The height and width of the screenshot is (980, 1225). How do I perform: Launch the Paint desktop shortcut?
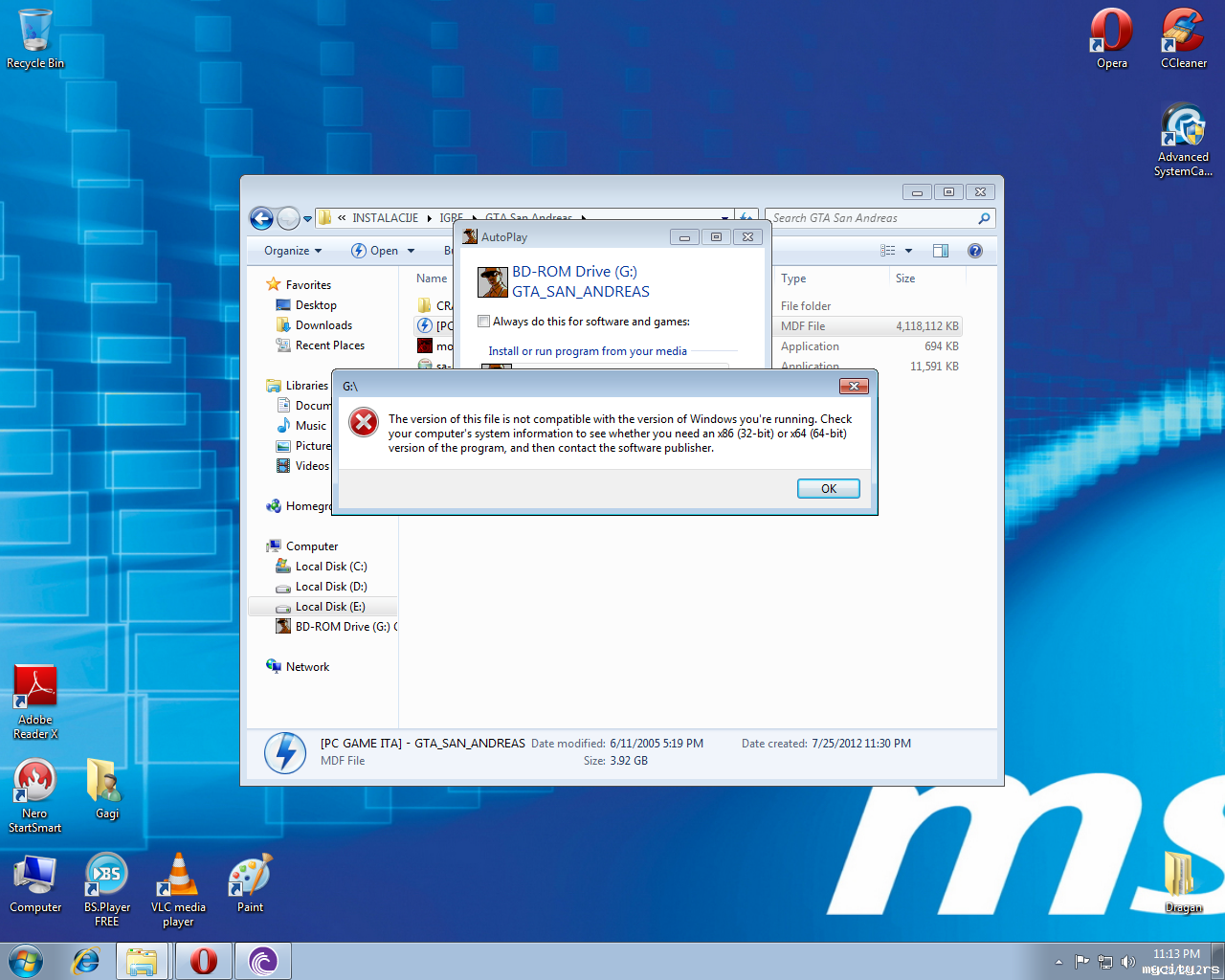(250, 882)
